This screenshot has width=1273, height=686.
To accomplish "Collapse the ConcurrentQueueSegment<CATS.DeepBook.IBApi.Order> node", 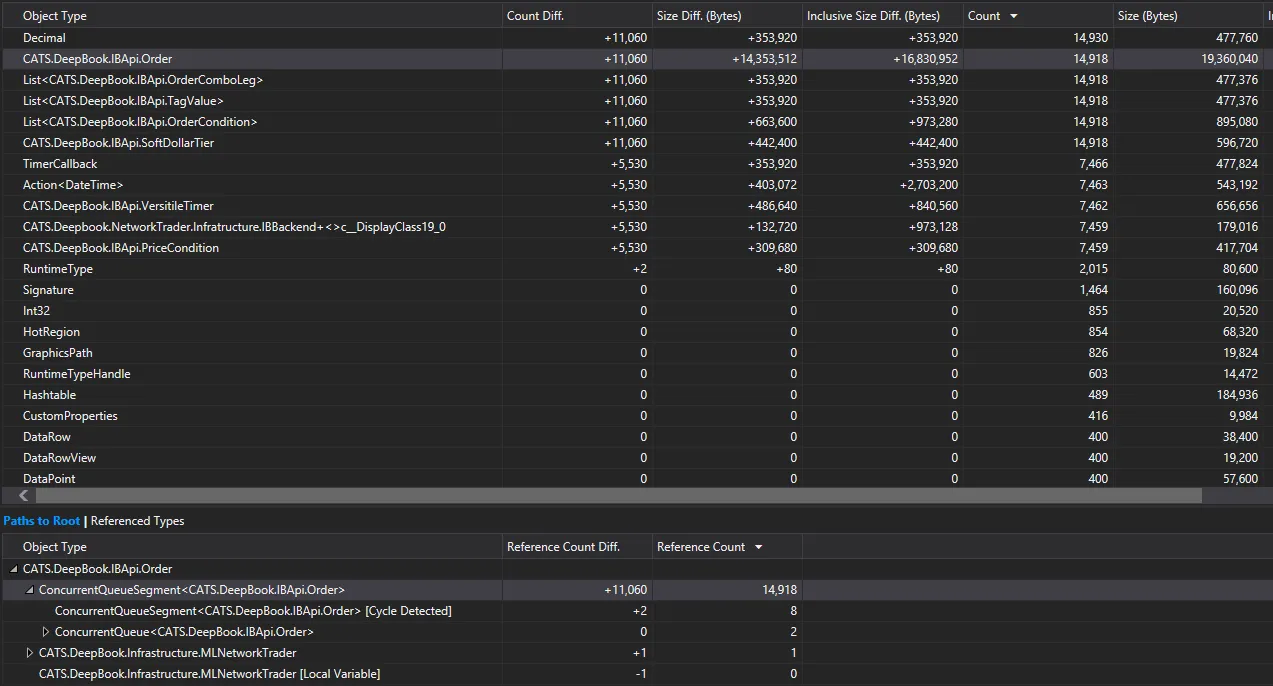I will 29,590.
